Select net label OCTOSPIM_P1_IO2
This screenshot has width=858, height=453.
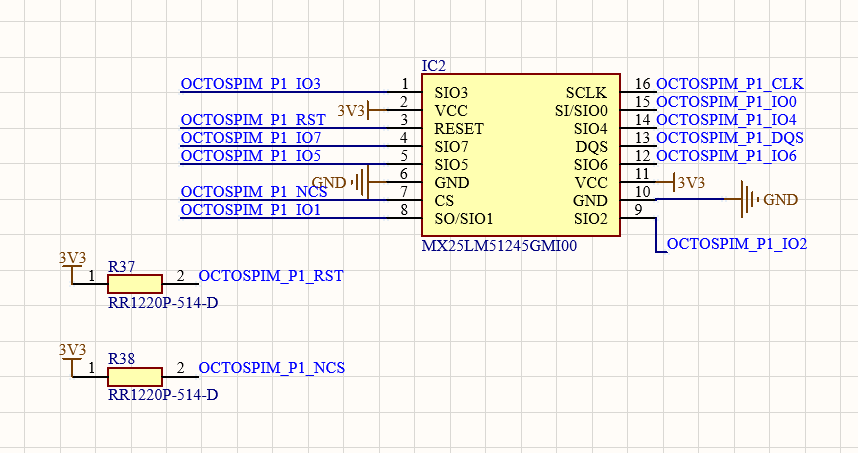tap(737, 244)
